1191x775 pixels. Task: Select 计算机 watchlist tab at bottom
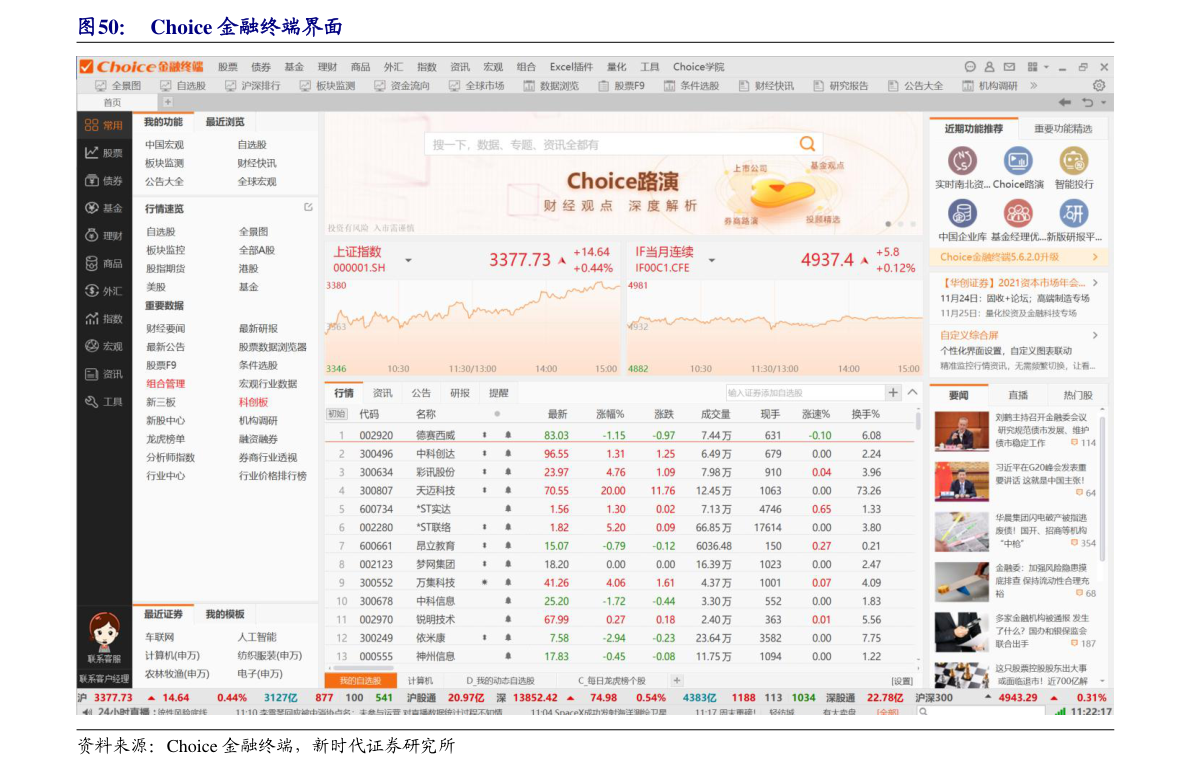pyautogui.click(x=420, y=681)
